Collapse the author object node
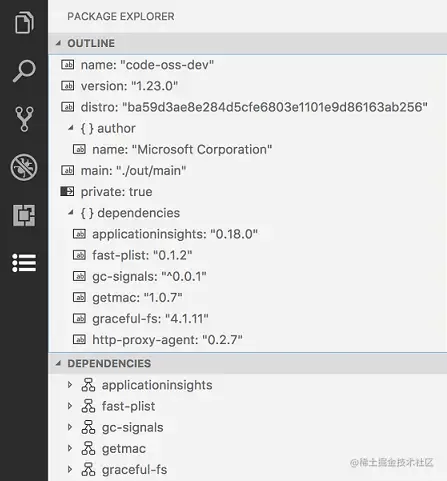 (71, 128)
